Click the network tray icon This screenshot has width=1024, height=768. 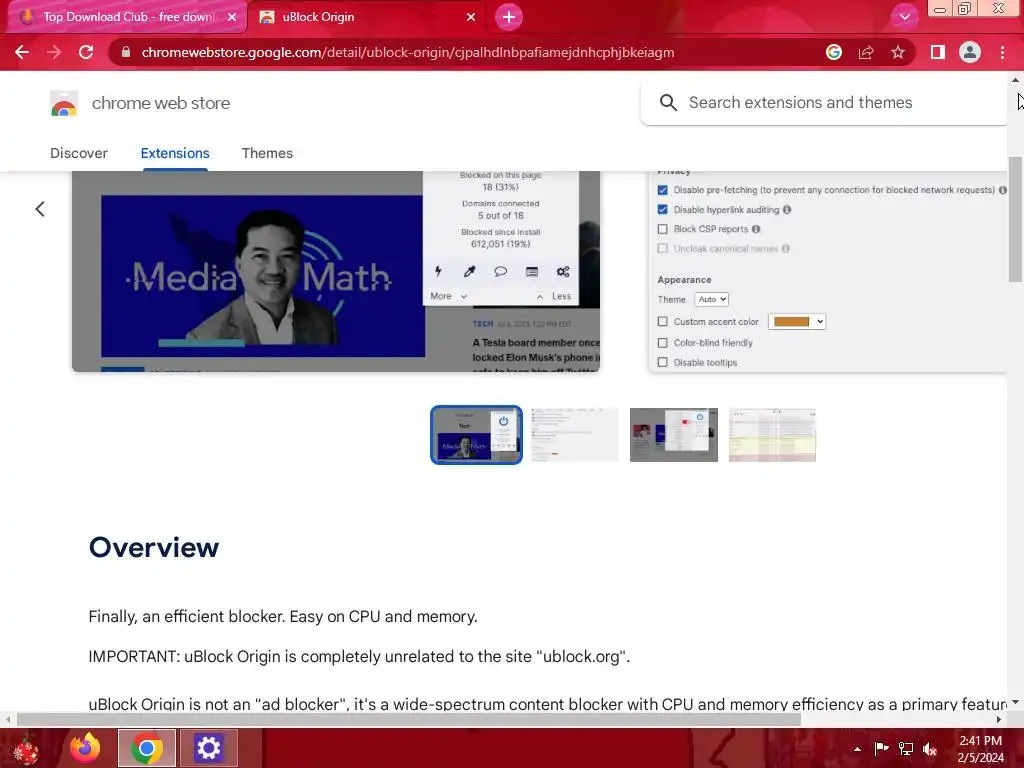coord(906,749)
